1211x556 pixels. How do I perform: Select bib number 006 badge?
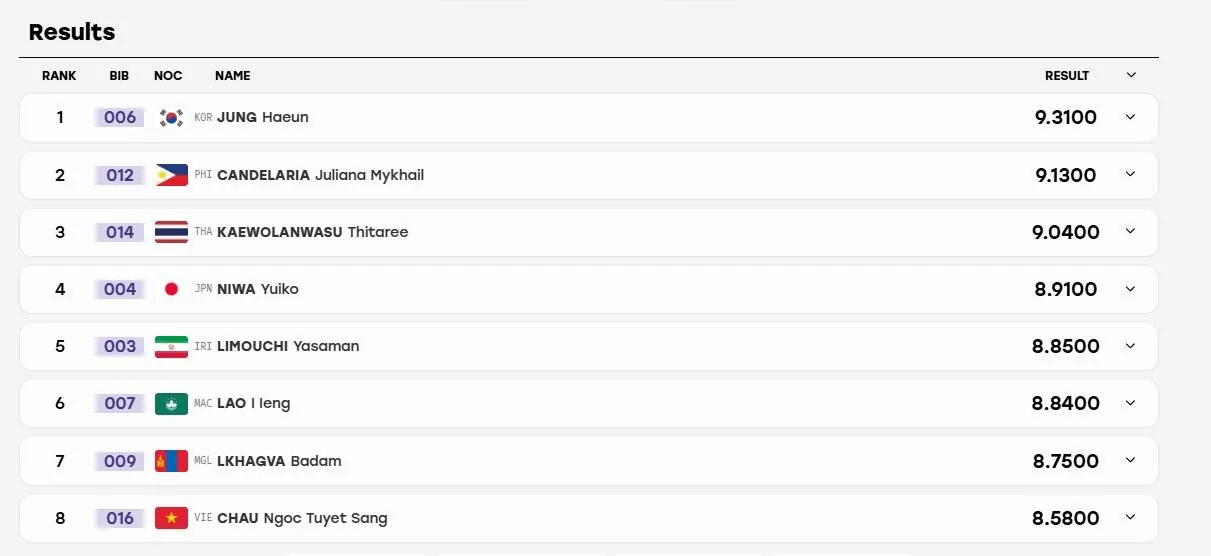[x=120, y=117]
